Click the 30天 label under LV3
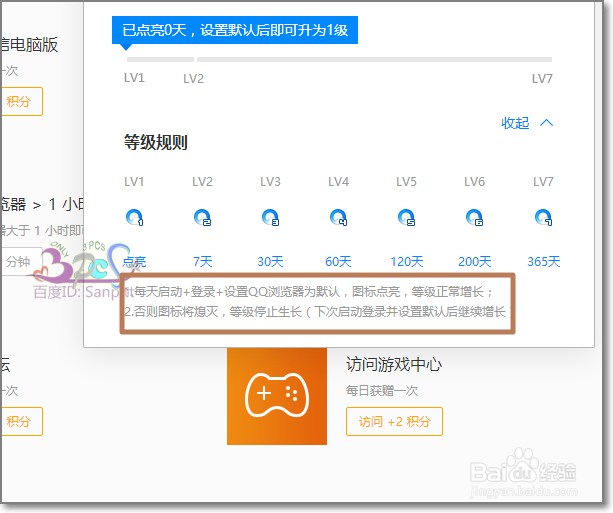The width and height of the screenshot is (613, 513). [x=271, y=262]
